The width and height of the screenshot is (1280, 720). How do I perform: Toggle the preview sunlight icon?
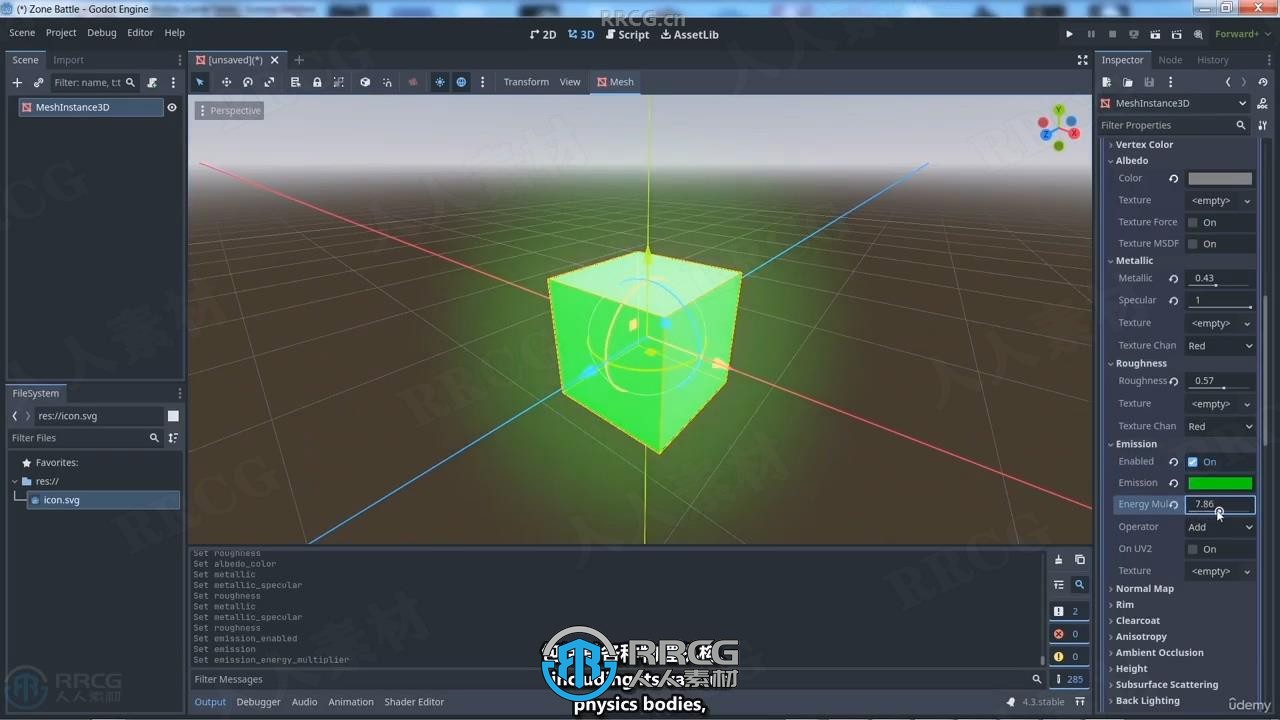click(x=440, y=82)
